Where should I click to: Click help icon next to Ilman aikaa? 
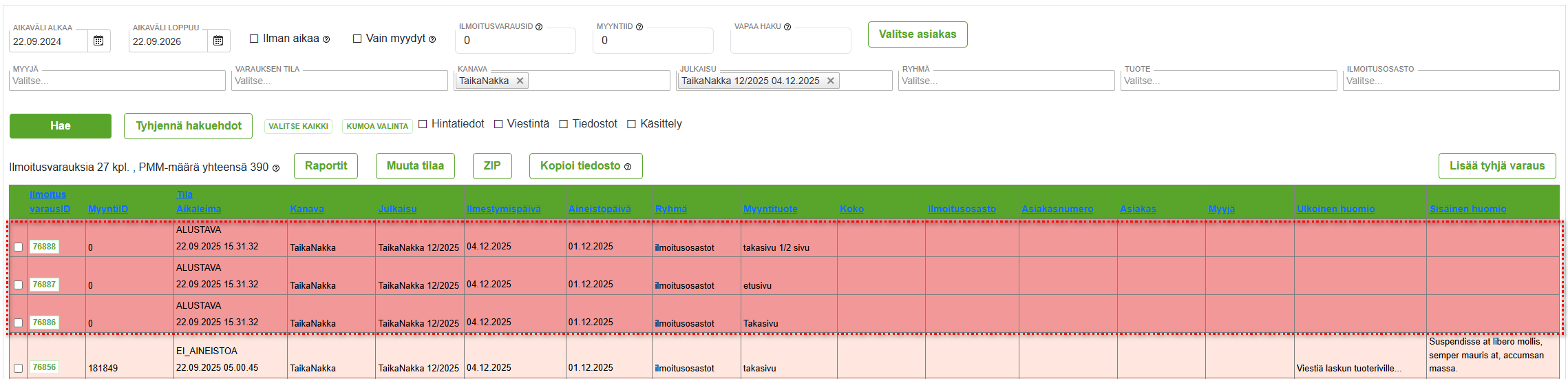(326, 39)
